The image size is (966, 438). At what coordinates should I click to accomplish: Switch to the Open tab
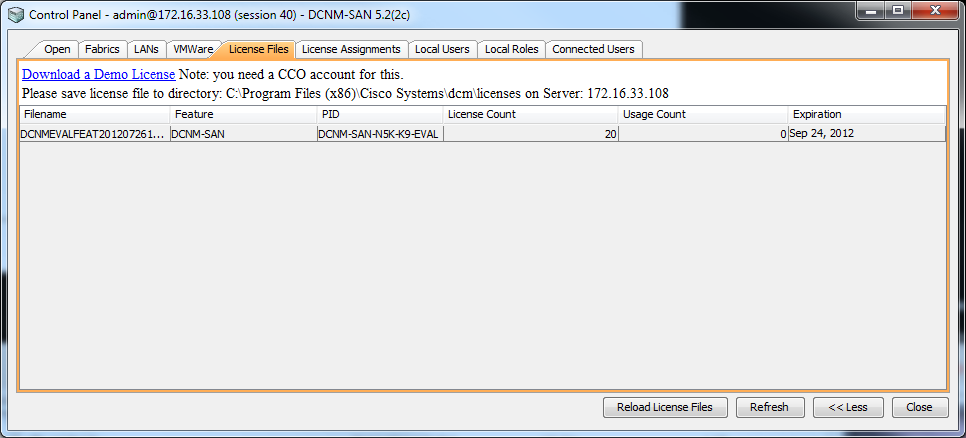(57, 49)
